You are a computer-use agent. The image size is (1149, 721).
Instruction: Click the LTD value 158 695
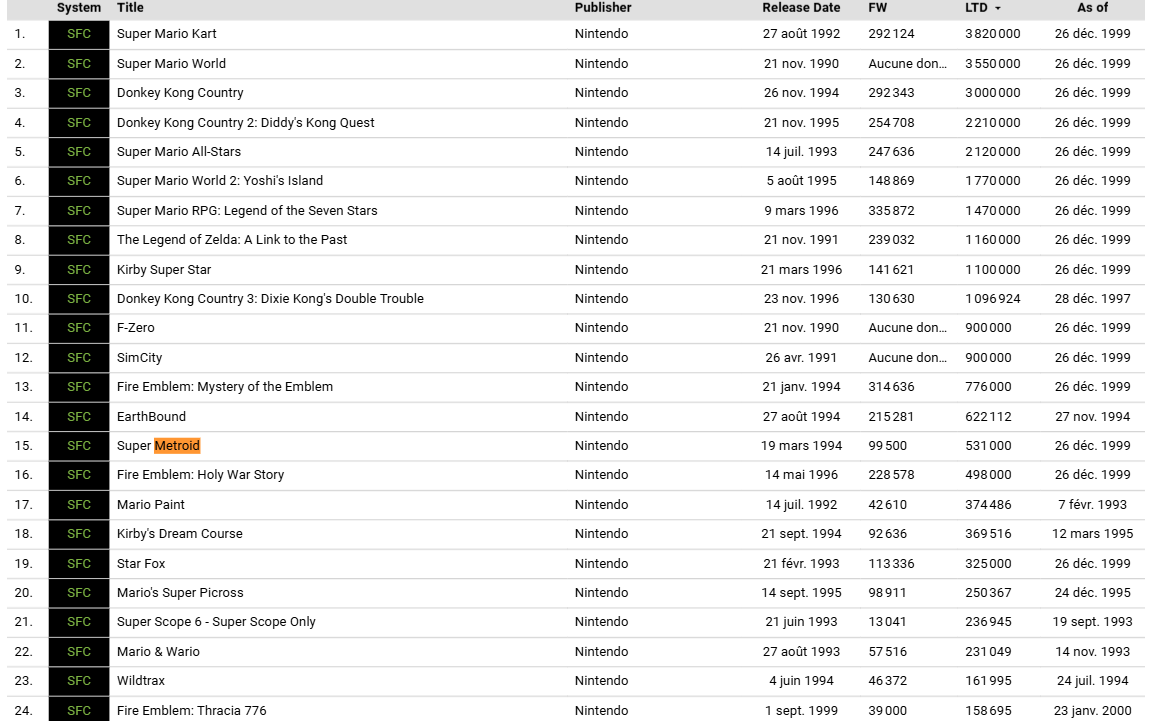pos(988,711)
